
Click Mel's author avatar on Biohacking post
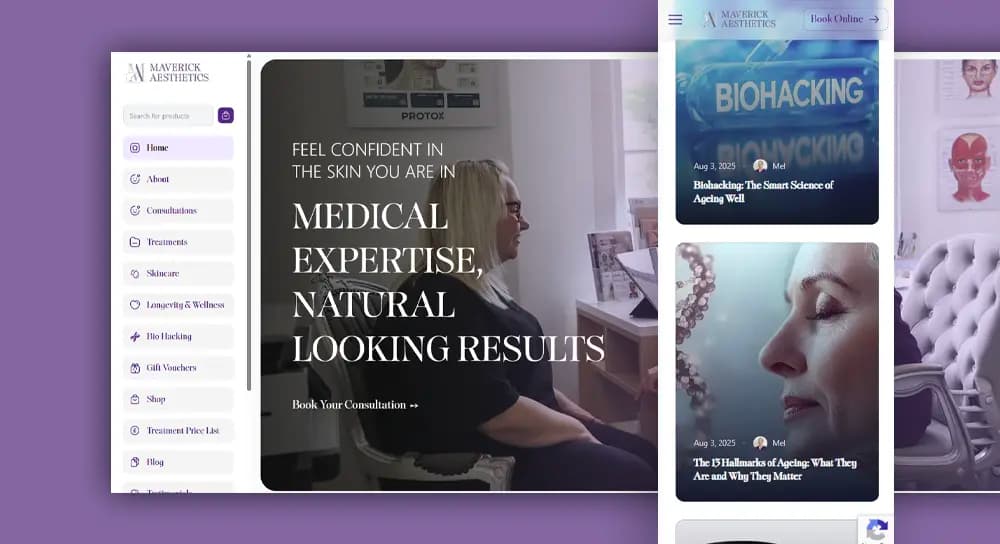(x=760, y=166)
